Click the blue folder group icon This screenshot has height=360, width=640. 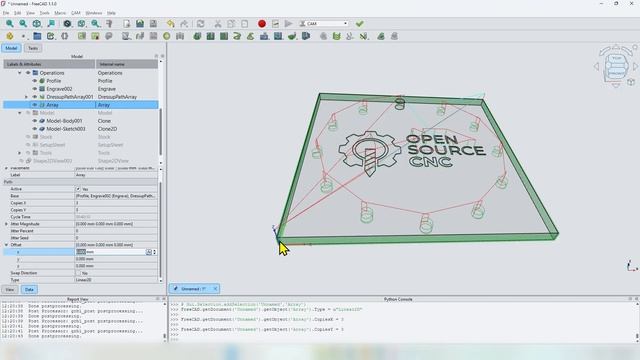click(37, 36)
